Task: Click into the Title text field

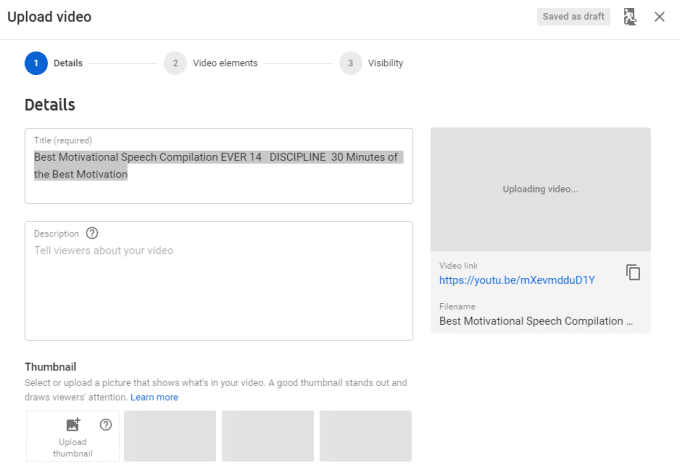Action: pos(218,166)
